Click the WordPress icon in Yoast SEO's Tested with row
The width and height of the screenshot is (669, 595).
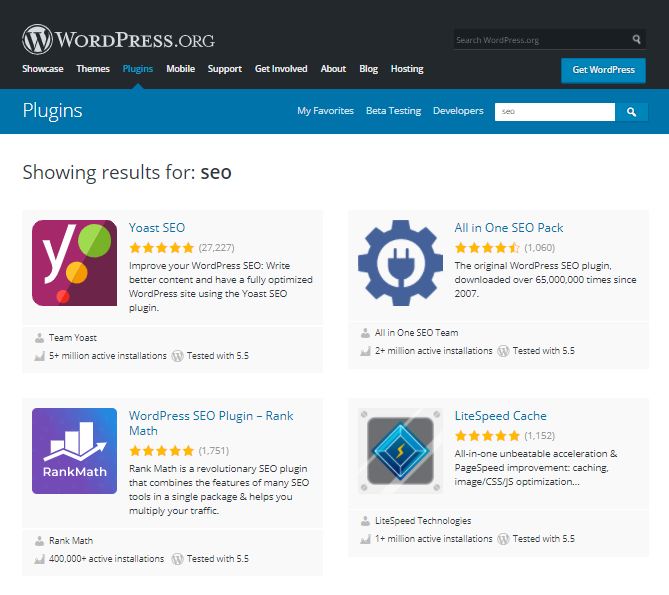pyautogui.click(x=177, y=356)
